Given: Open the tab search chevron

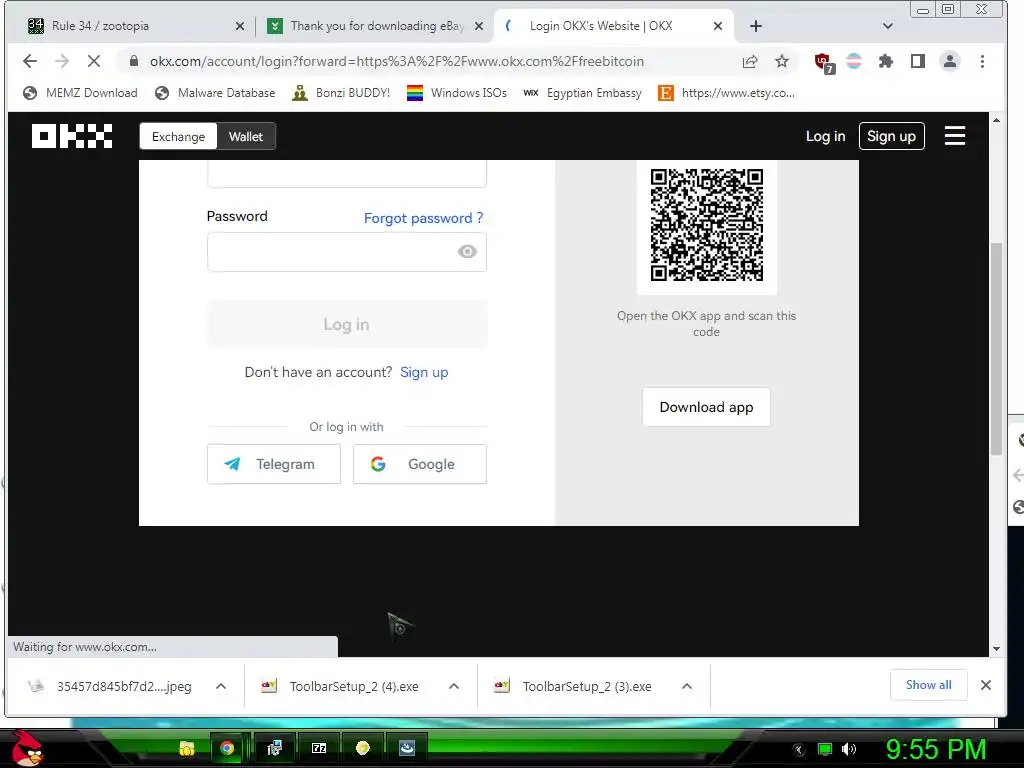Looking at the screenshot, I should [x=888, y=26].
